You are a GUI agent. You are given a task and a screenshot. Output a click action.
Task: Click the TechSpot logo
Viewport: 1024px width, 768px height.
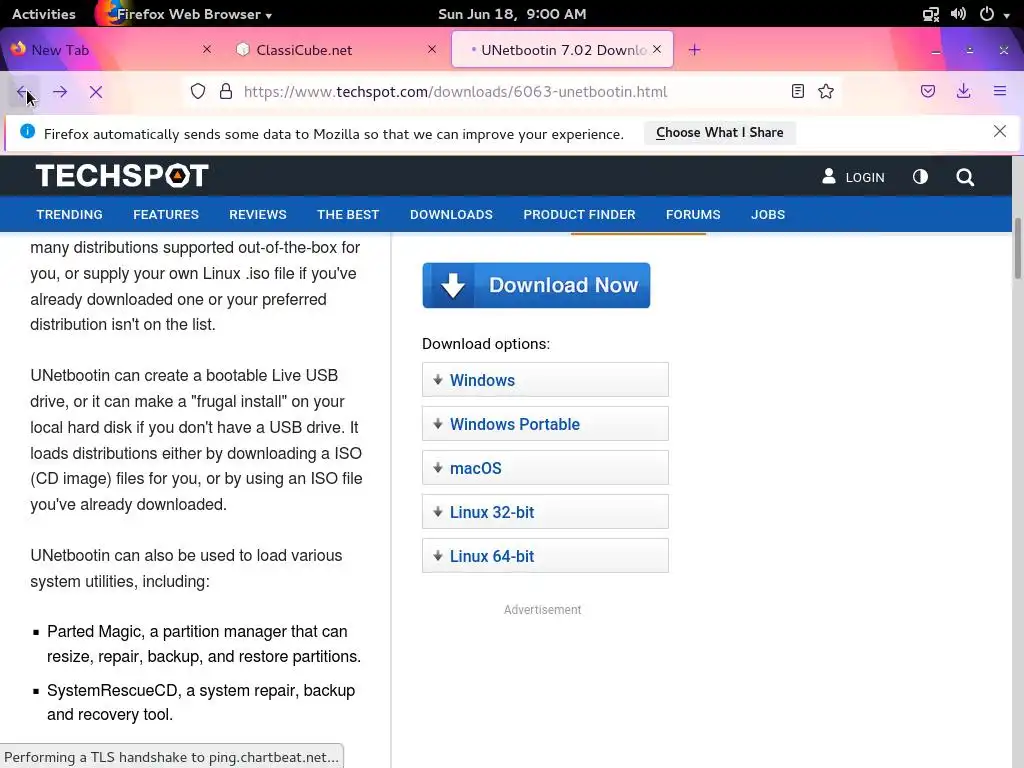[x=122, y=176]
